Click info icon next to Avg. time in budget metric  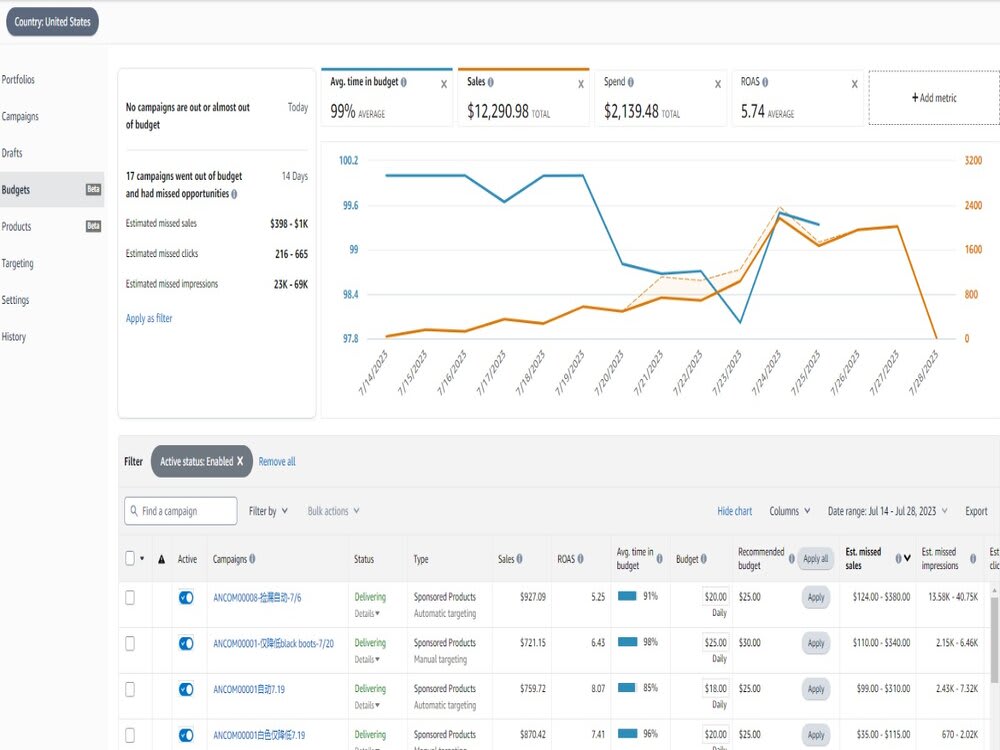pos(404,82)
